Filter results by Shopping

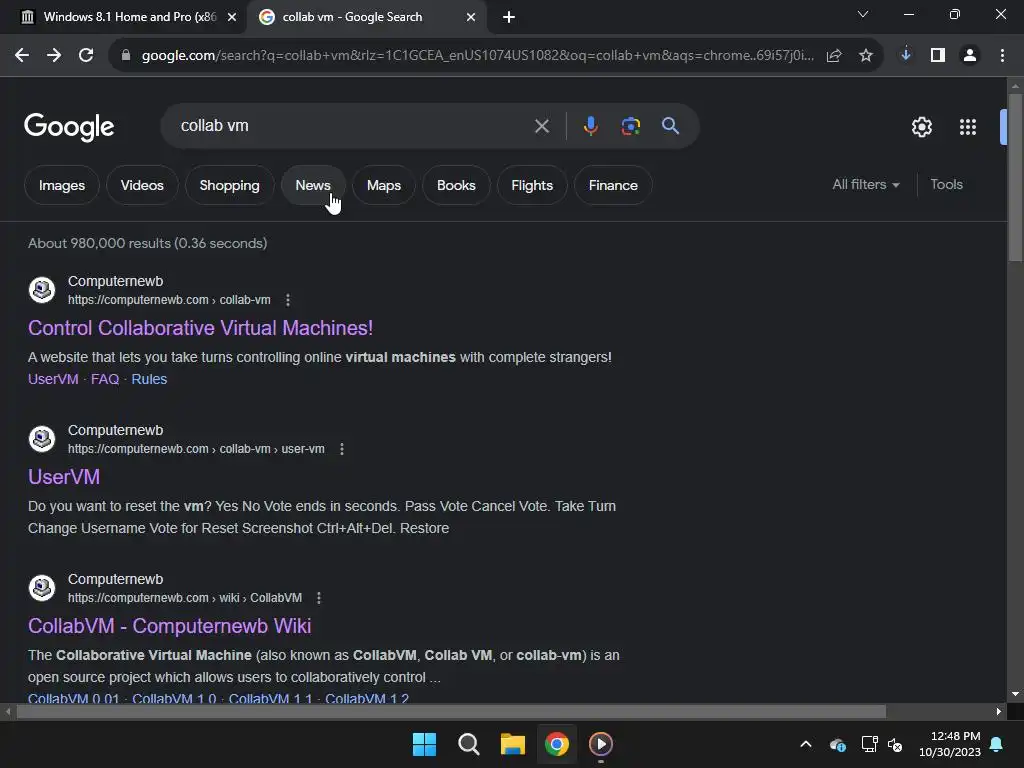(x=229, y=185)
